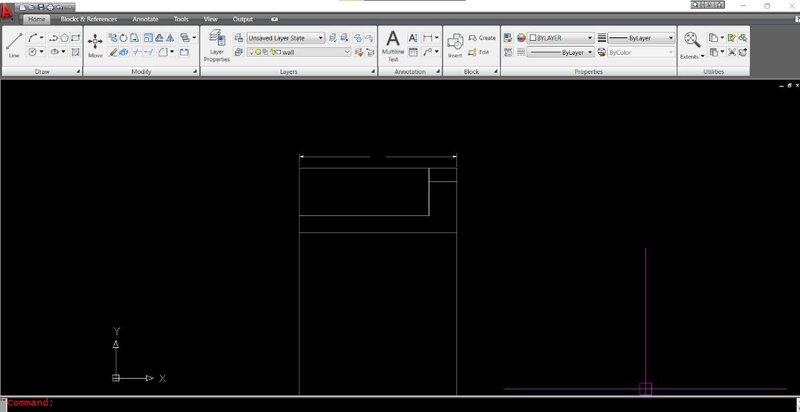Toggle the ribbon minimize button after Output tab
Screen dimensions: 800x412
pos(274,19)
